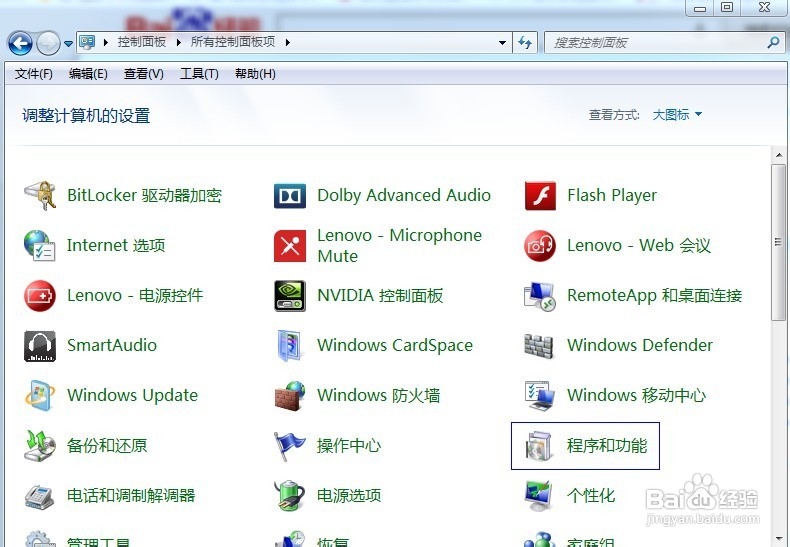
Task: Open the NVIDIA 控制面板 text link
Action: [380, 296]
